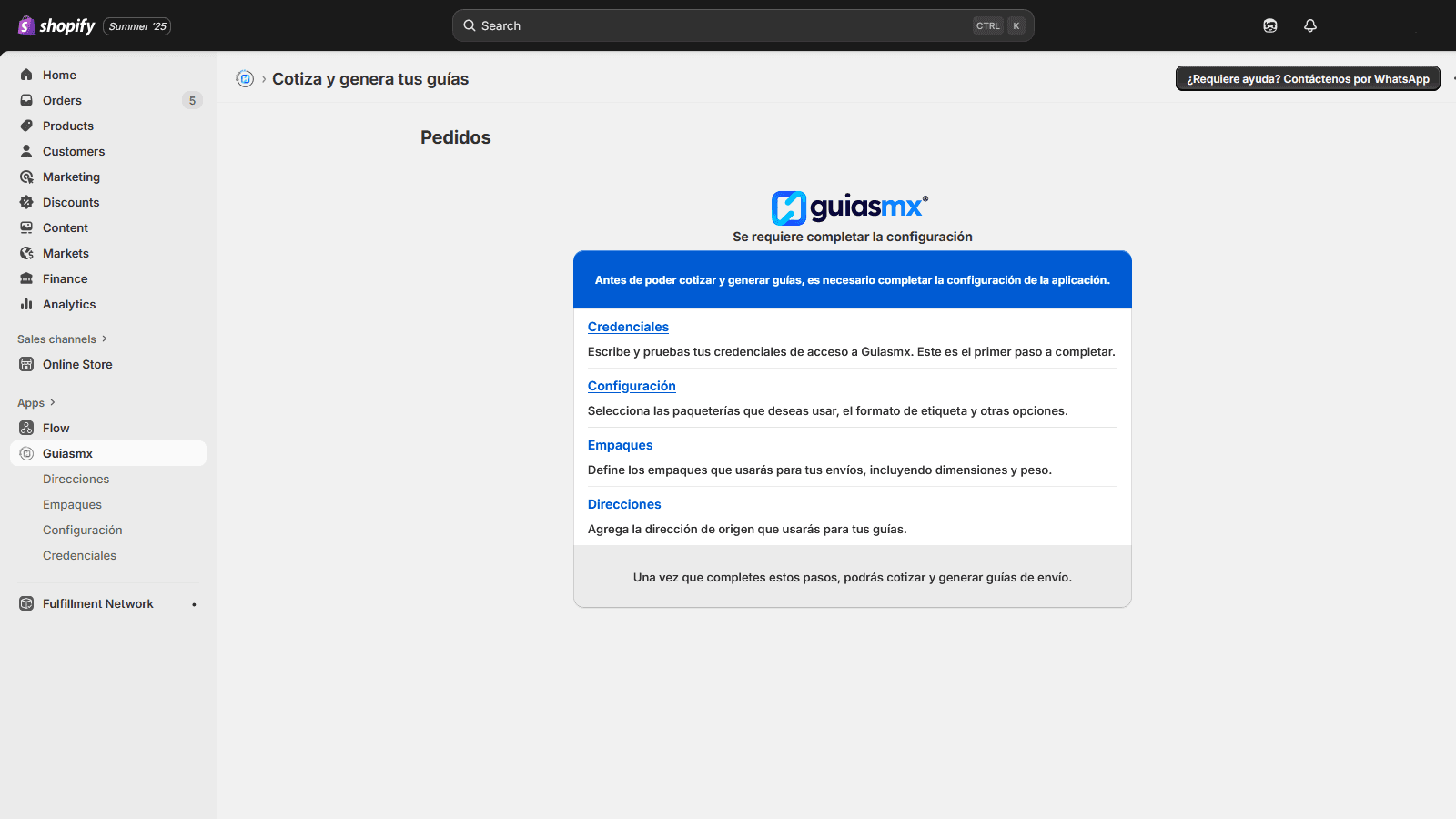Click the Analytics bar chart icon

click(x=26, y=304)
